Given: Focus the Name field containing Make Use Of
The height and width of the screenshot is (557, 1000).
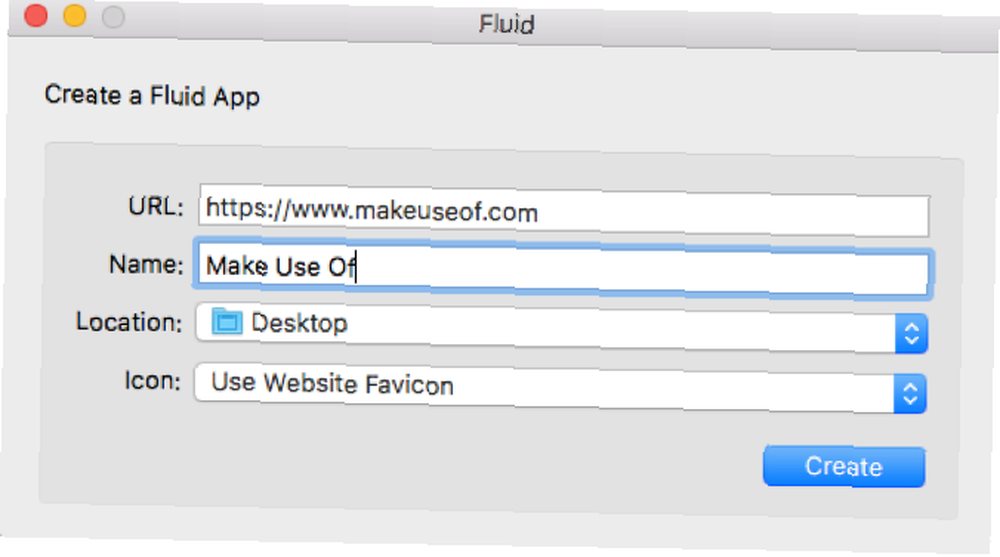Looking at the screenshot, I should pyautogui.click(x=562, y=269).
